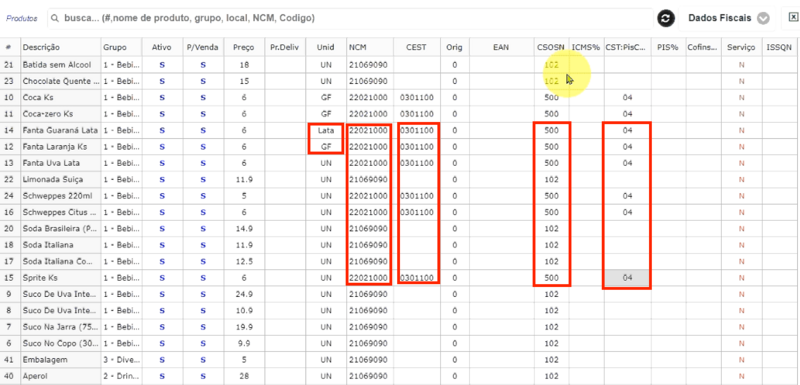Click the CSOSN column header
Image resolution: width=800 pixels, height=385 pixels.
551,47
